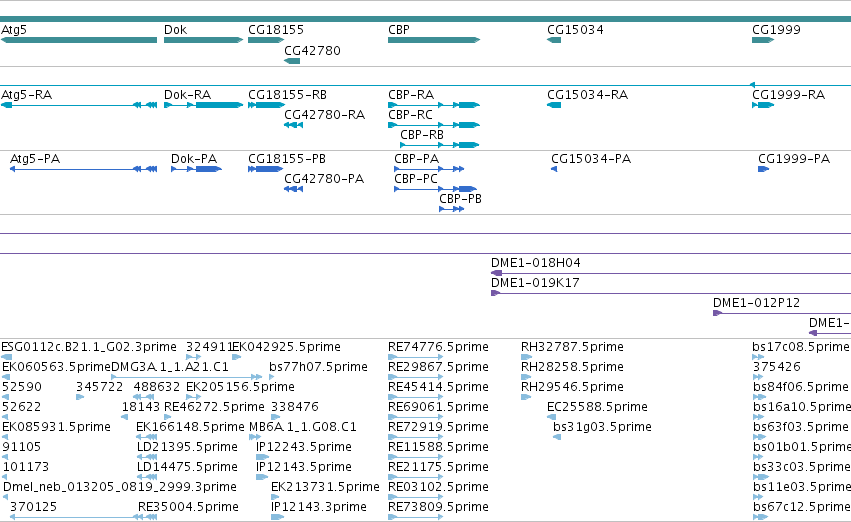Click the CG1999 gene glyph
The height and width of the screenshot is (522, 851).
click(763, 40)
